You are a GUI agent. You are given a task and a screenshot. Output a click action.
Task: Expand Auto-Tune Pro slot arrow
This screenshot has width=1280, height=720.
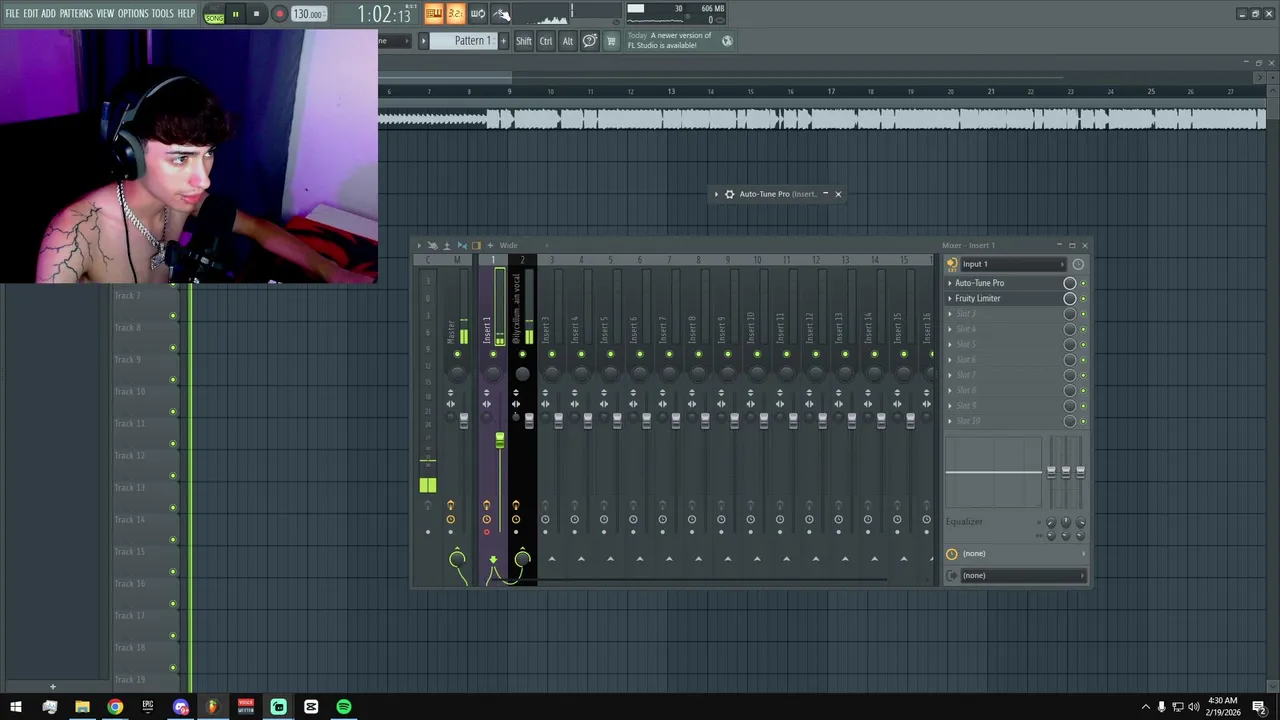pyautogui.click(x=950, y=283)
